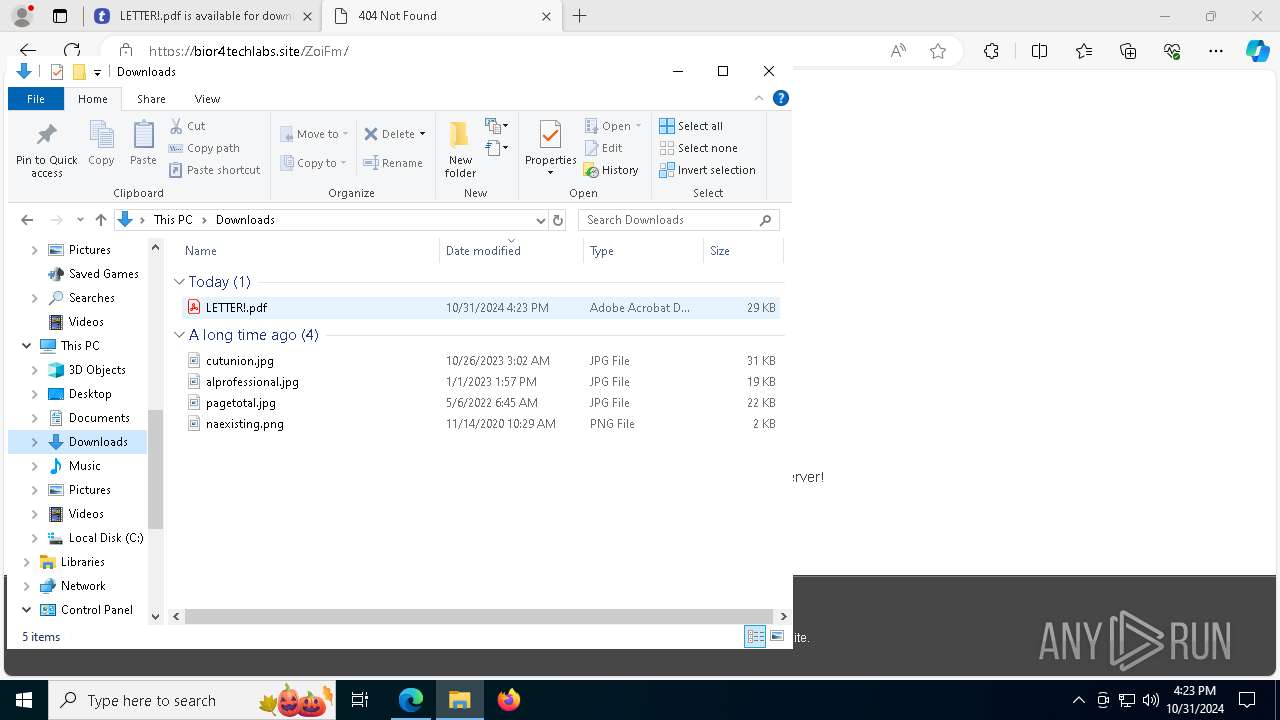
Task: Select Control Panel in navigation tree
Action: [96, 610]
